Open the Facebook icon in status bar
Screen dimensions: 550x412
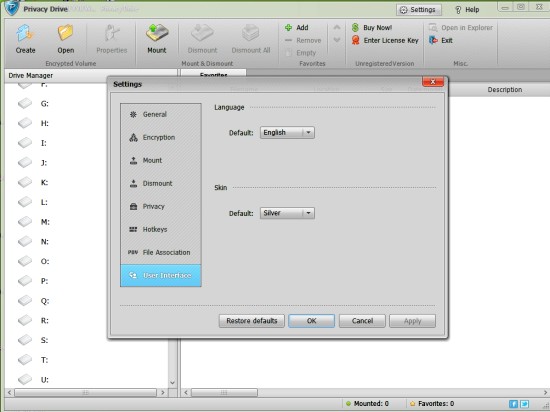[513, 404]
